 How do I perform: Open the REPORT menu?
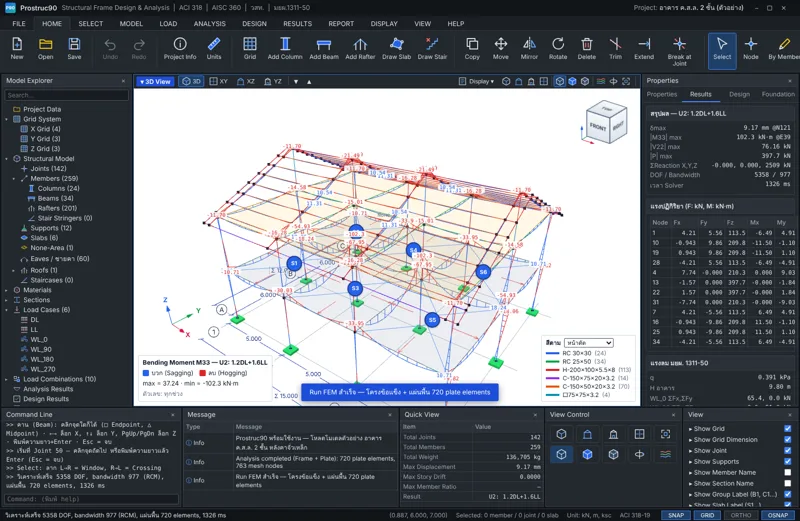click(x=341, y=23)
